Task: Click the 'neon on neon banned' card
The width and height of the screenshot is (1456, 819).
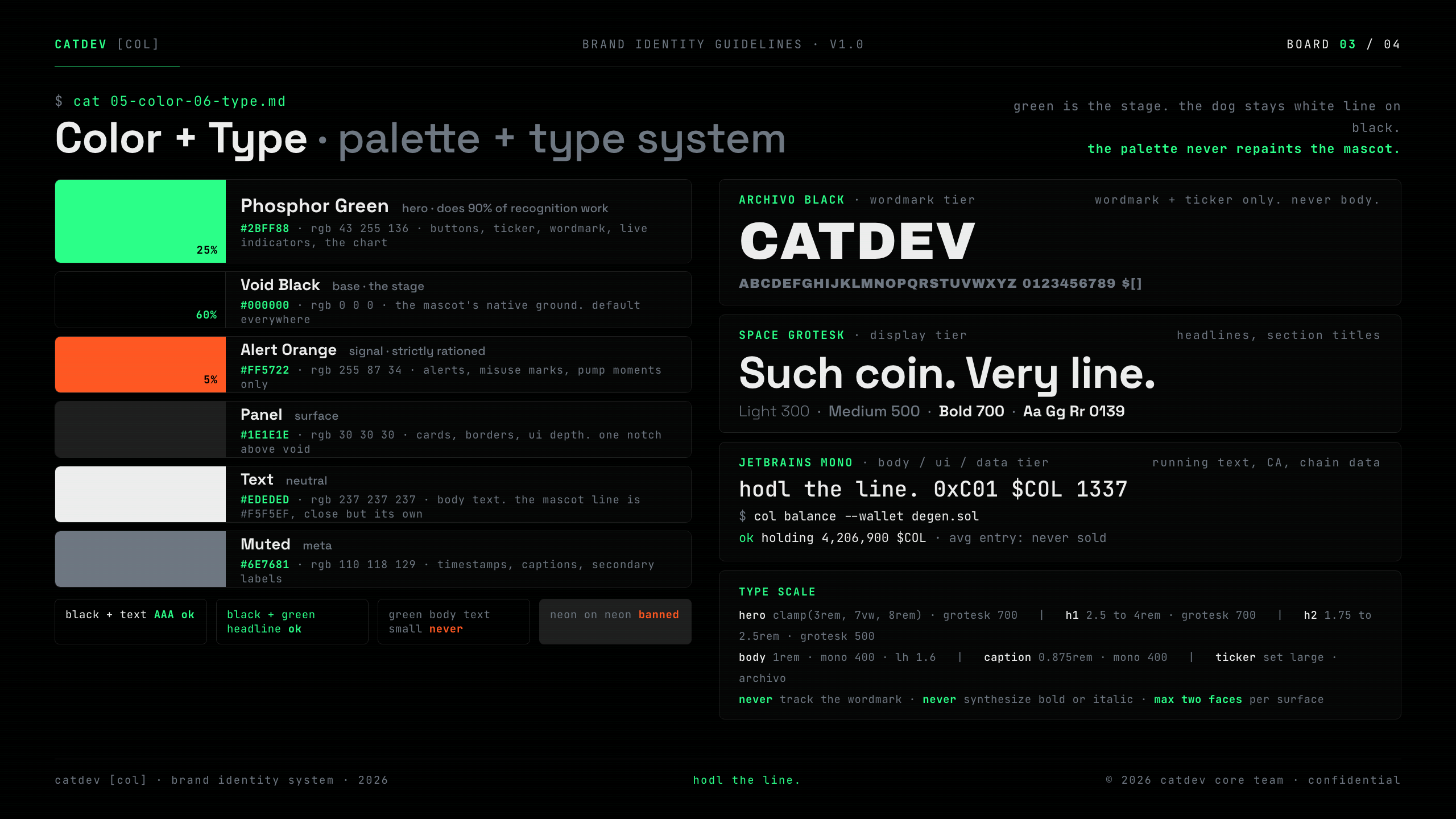Action: [x=615, y=622]
